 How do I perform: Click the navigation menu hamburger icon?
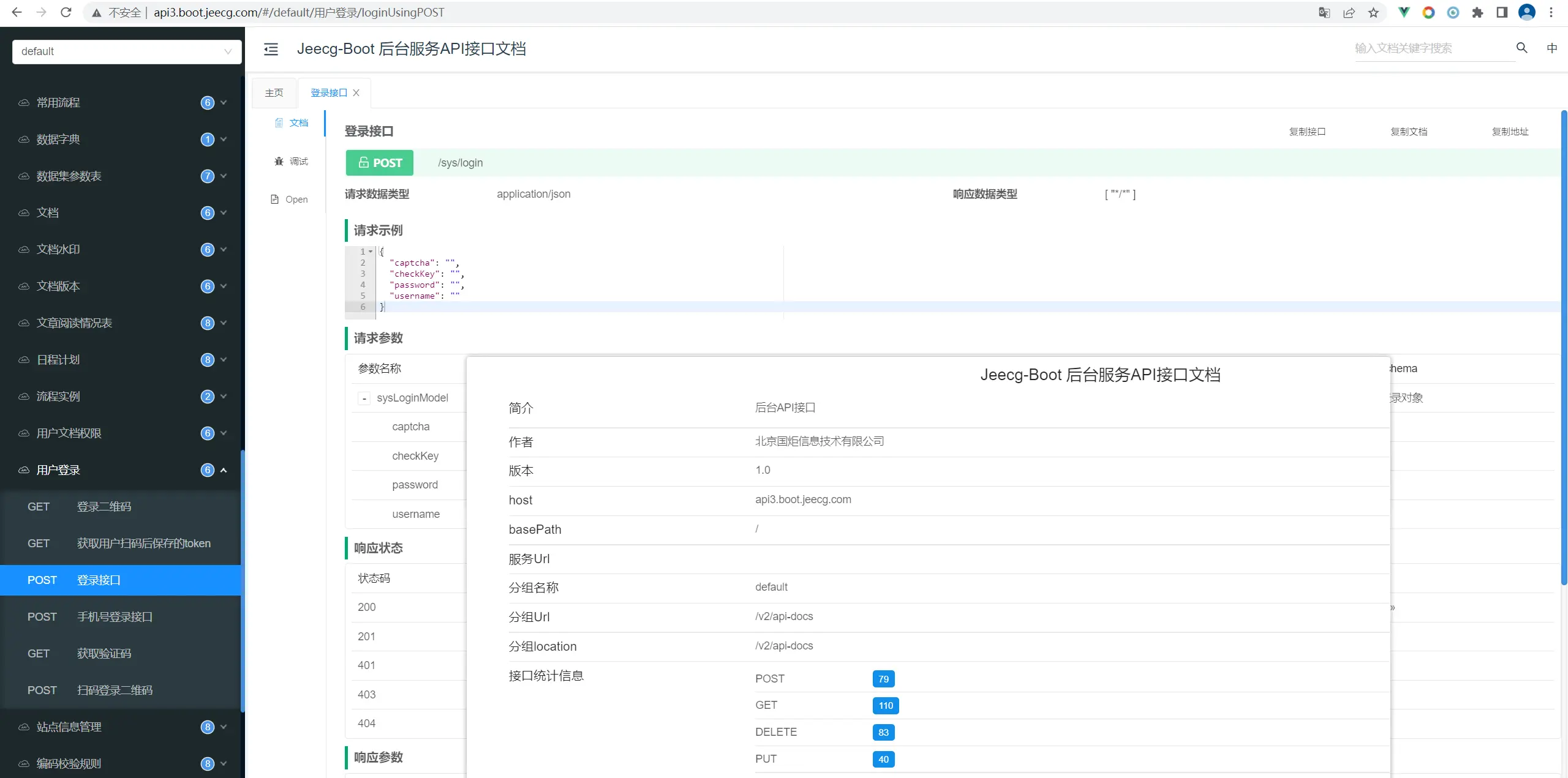tap(271, 49)
